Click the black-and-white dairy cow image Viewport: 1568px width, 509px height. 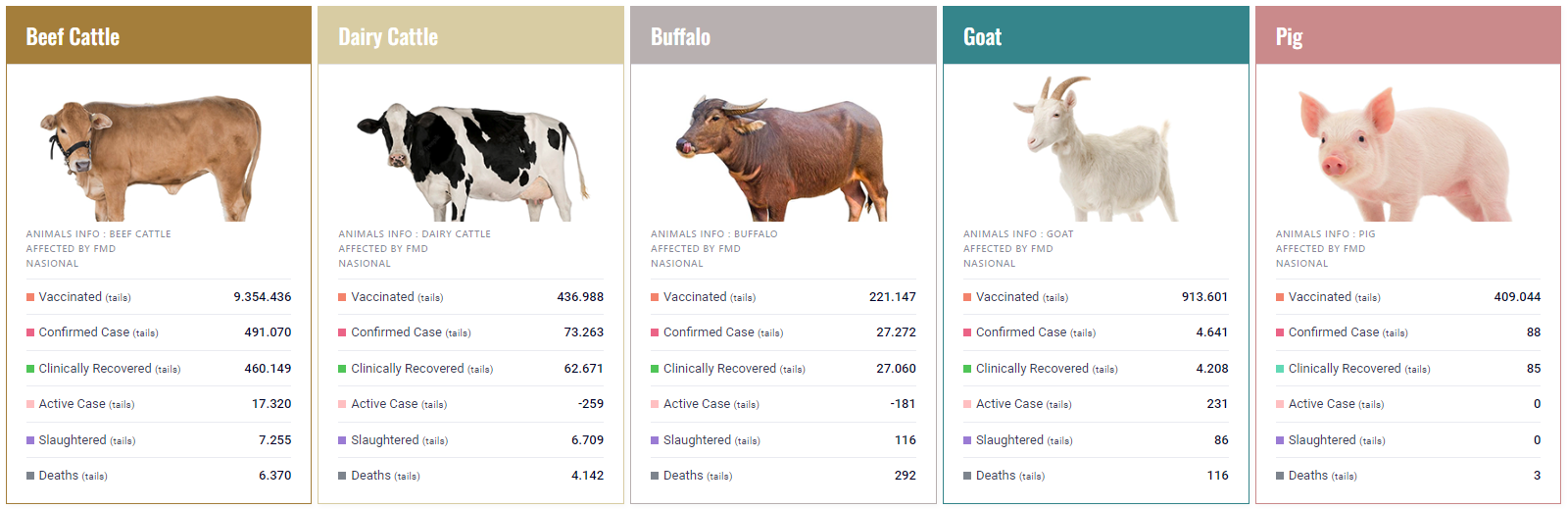(472, 160)
